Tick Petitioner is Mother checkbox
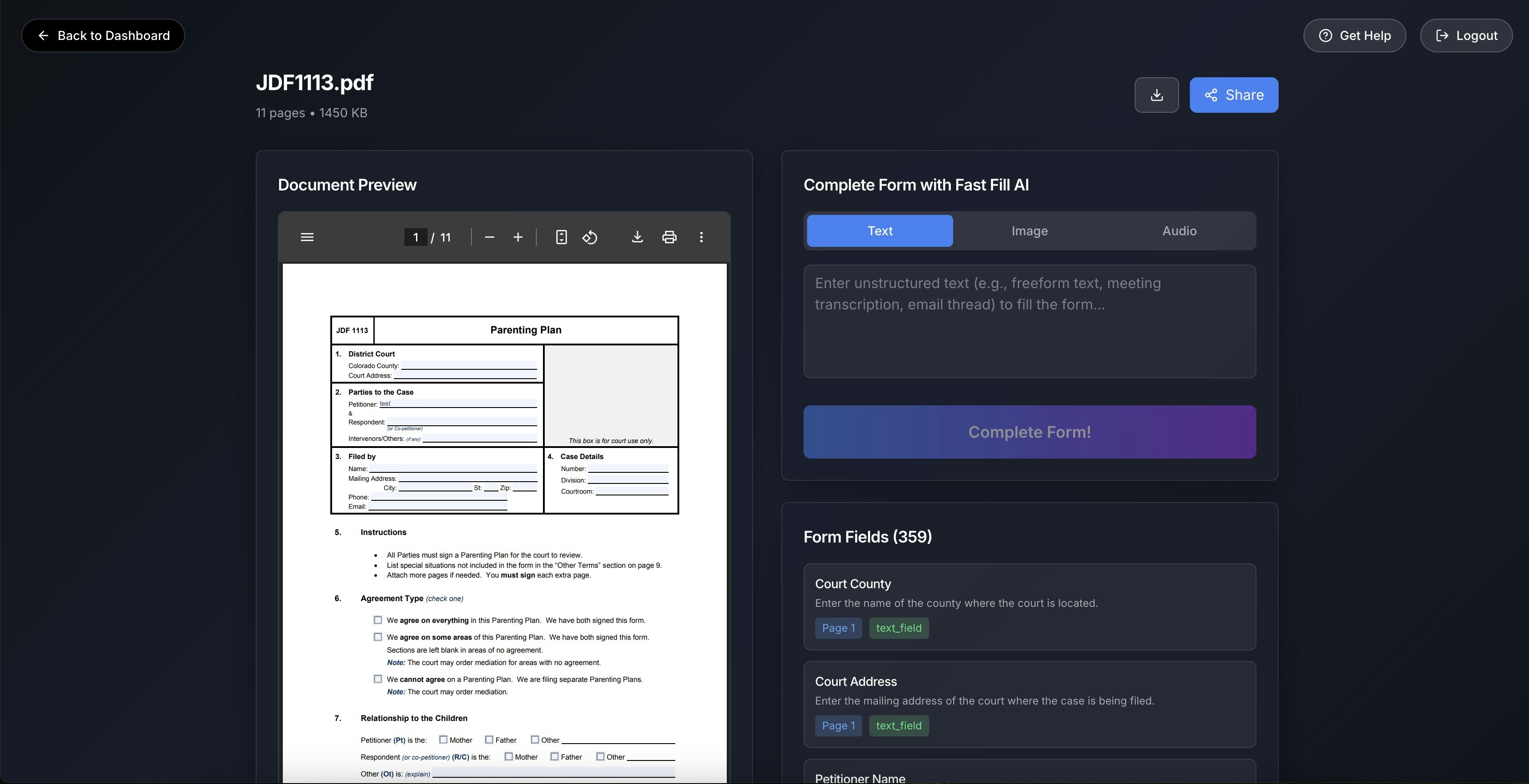This screenshot has width=1529, height=784. pyautogui.click(x=443, y=740)
